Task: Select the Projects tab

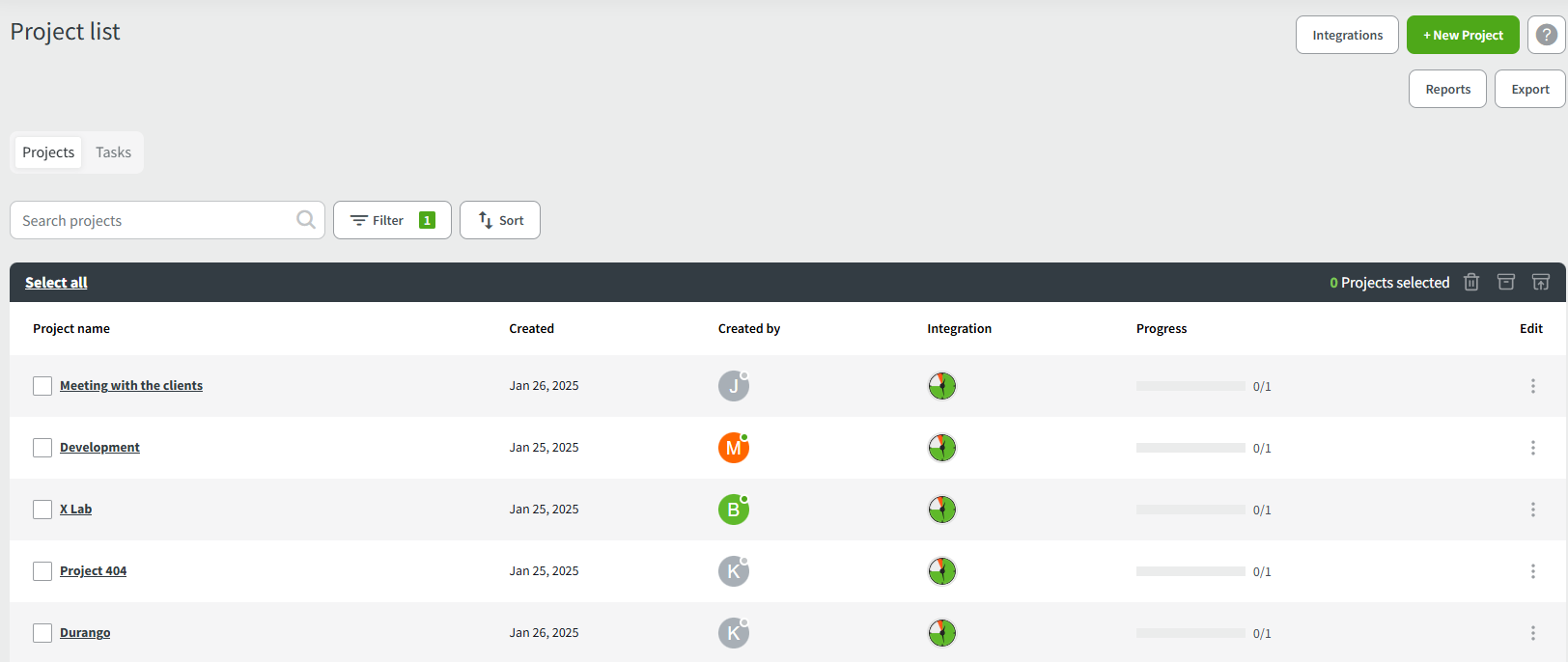Action: (48, 152)
